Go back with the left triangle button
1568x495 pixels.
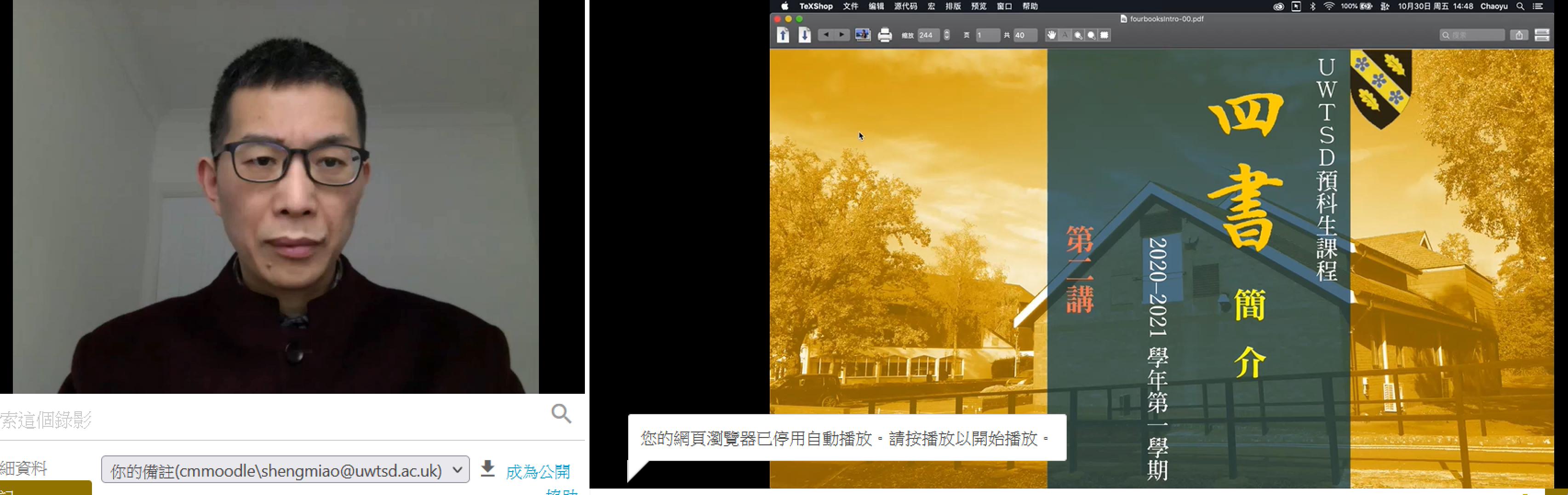point(825,35)
